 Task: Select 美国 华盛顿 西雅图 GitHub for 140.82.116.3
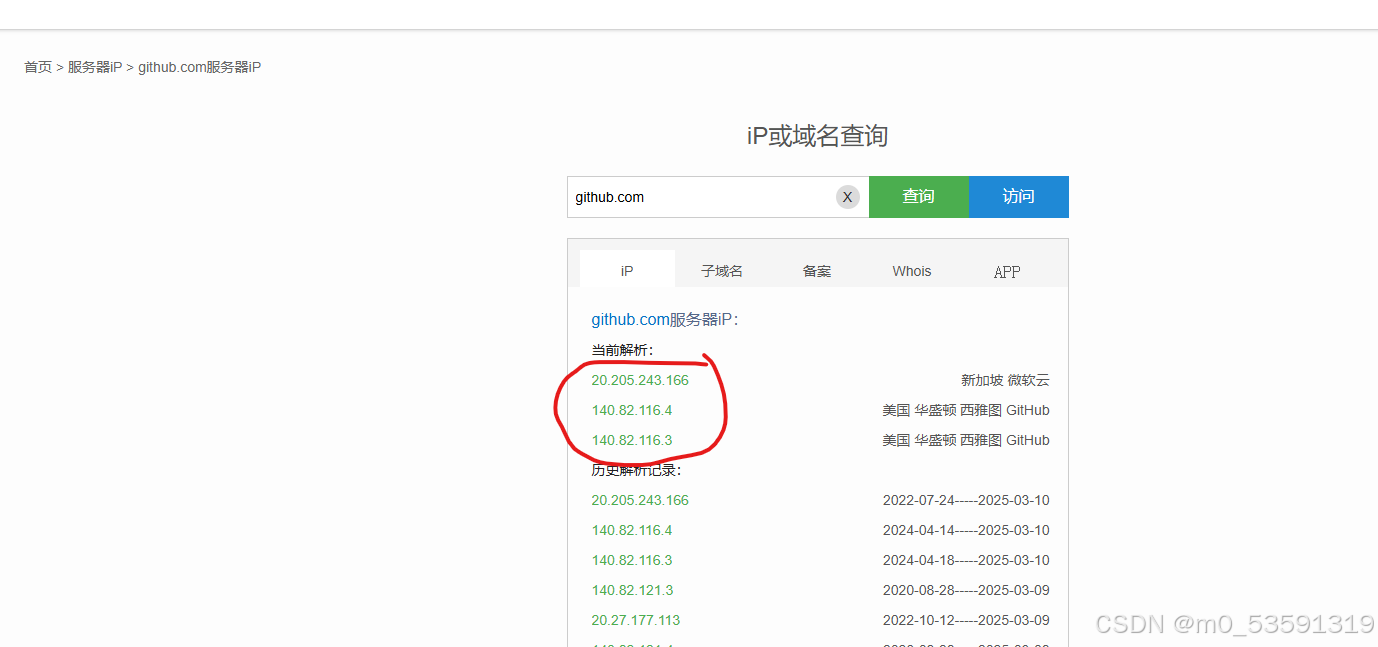966,440
